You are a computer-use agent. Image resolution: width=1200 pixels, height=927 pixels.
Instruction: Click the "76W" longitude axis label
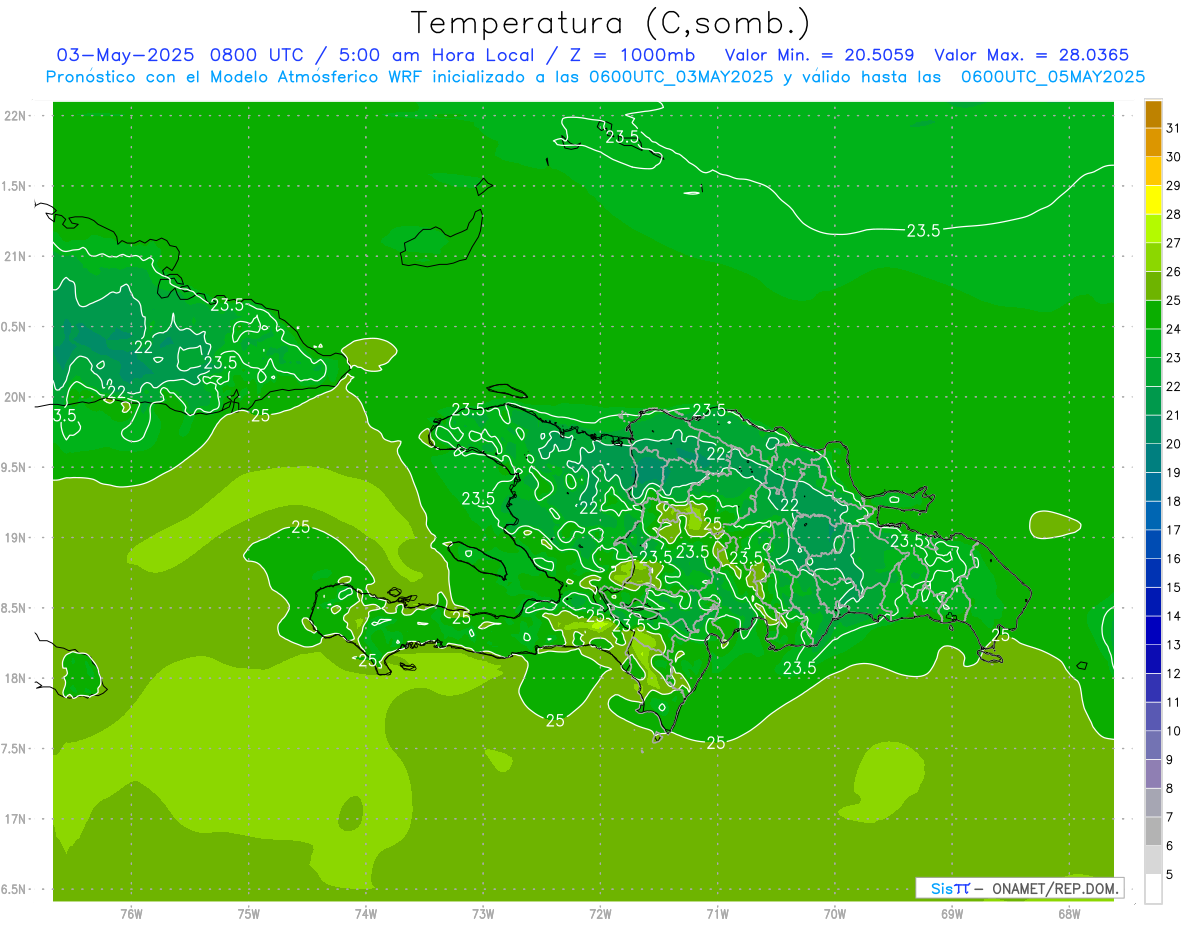point(131,914)
